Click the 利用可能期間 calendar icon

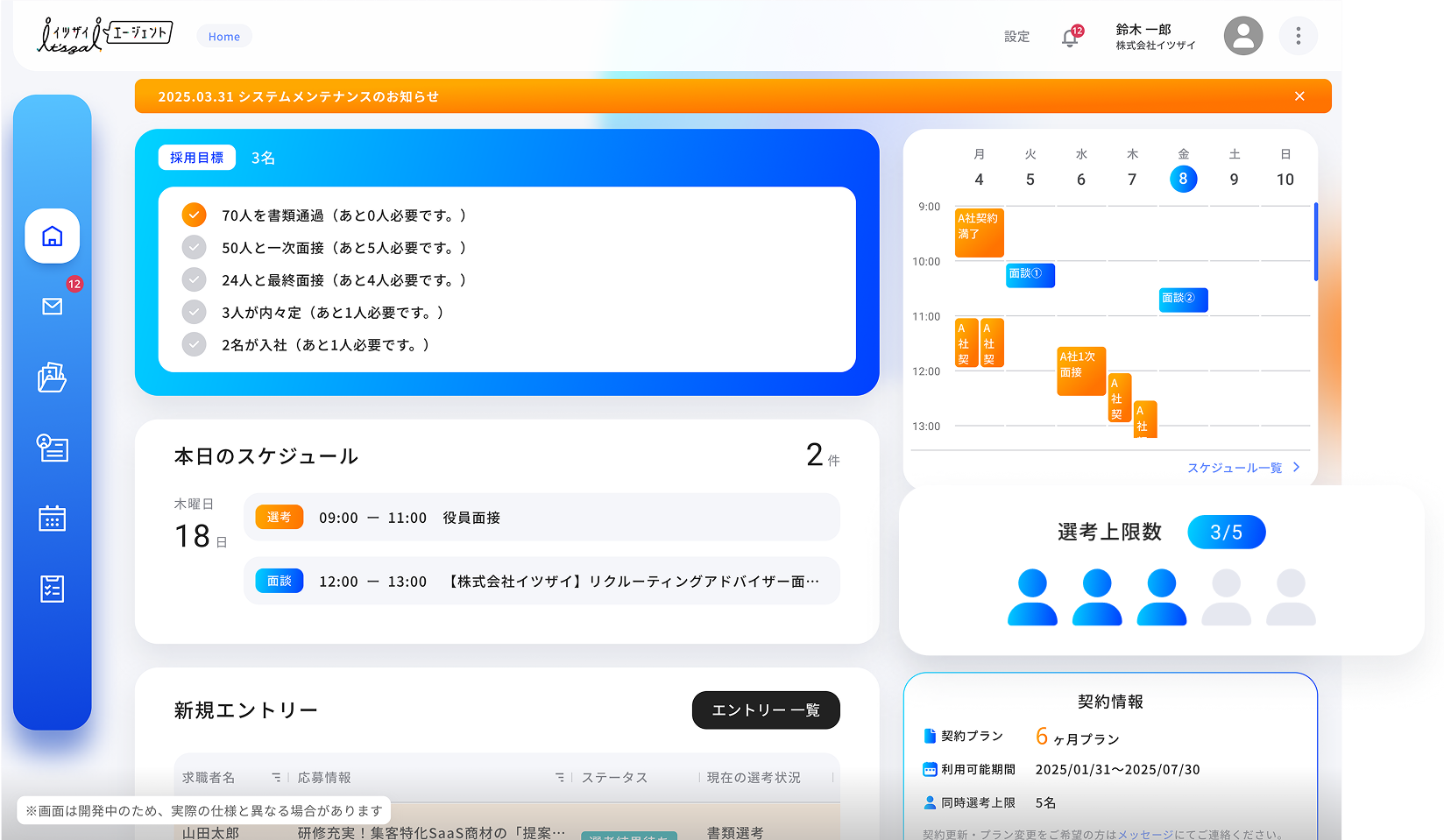pyautogui.click(x=930, y=769)
